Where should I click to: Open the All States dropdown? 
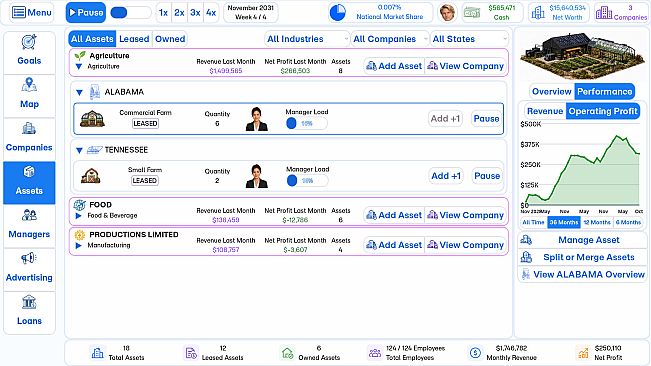[x=469, y=39]
